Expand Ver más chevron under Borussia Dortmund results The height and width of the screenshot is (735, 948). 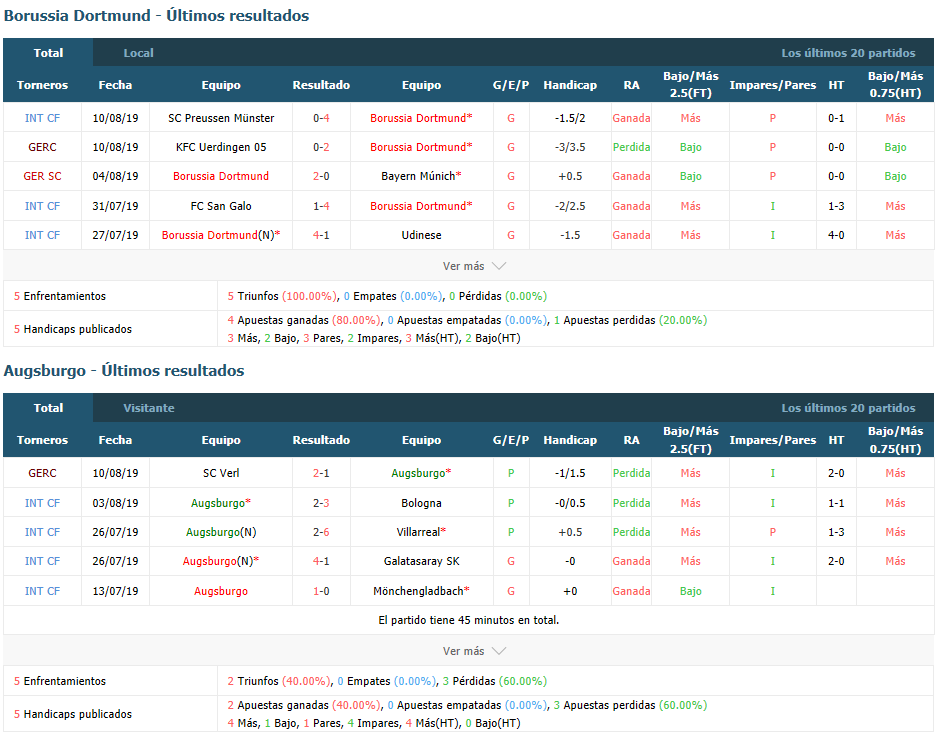coord(499,266)
